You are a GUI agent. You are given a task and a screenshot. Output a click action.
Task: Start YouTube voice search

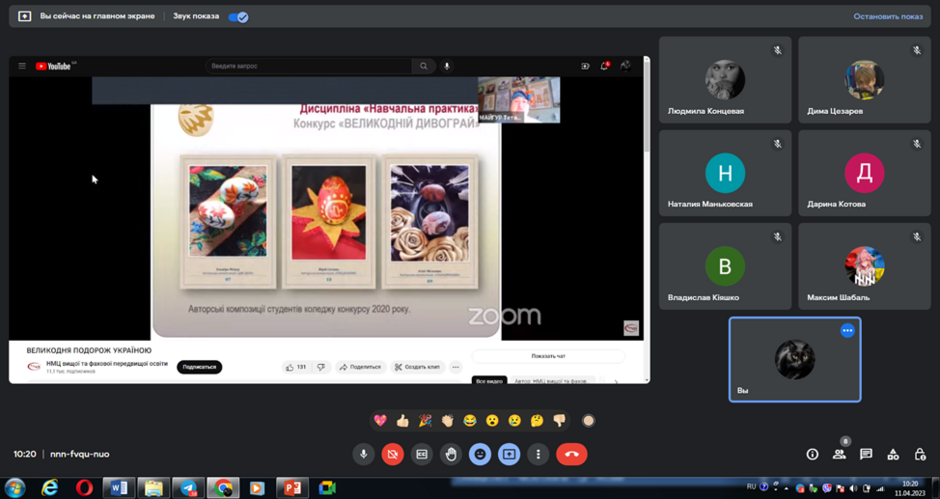[447, 66]
